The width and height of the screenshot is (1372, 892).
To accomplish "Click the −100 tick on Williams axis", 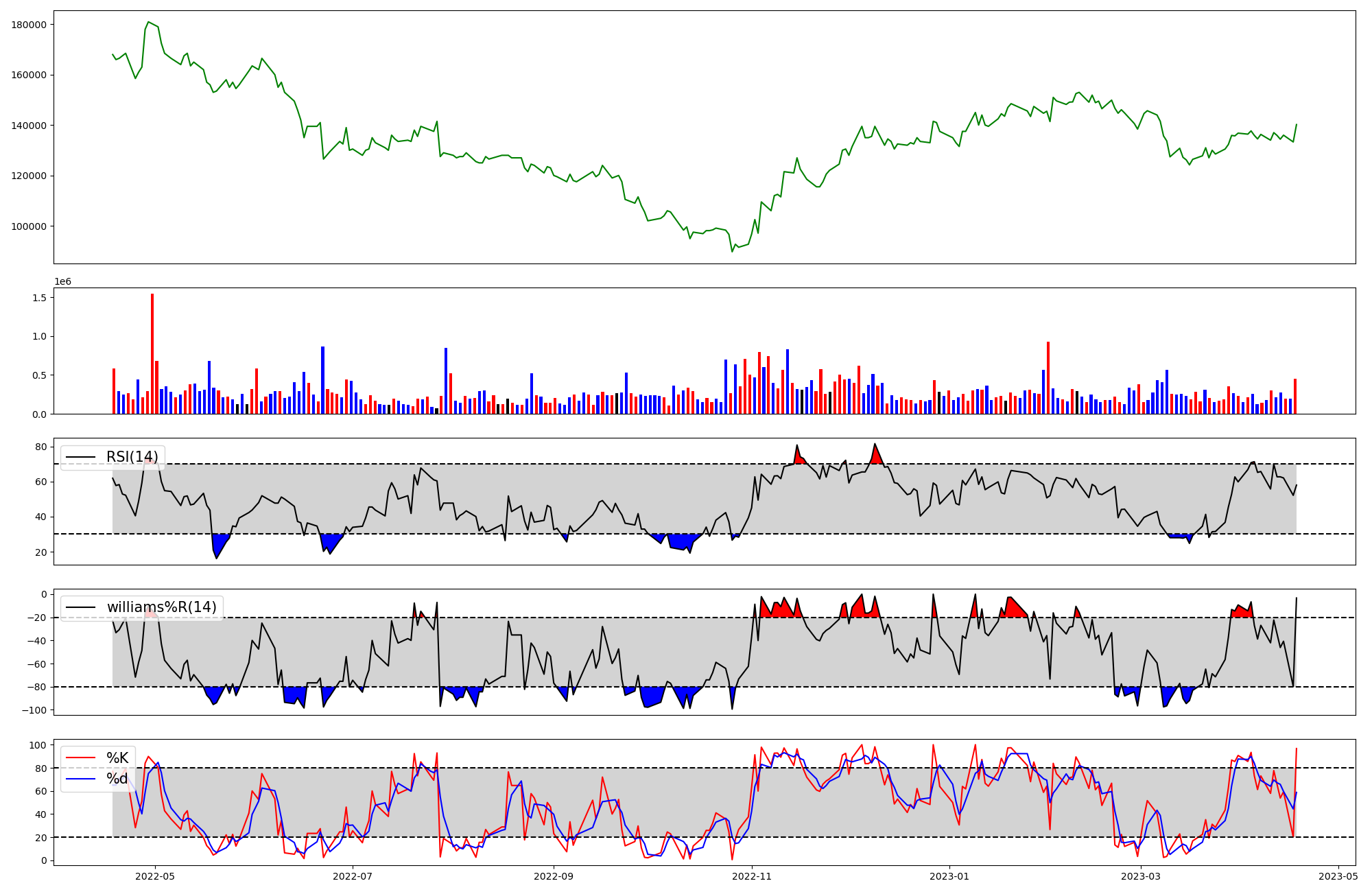I will click(x=34, y=710).
